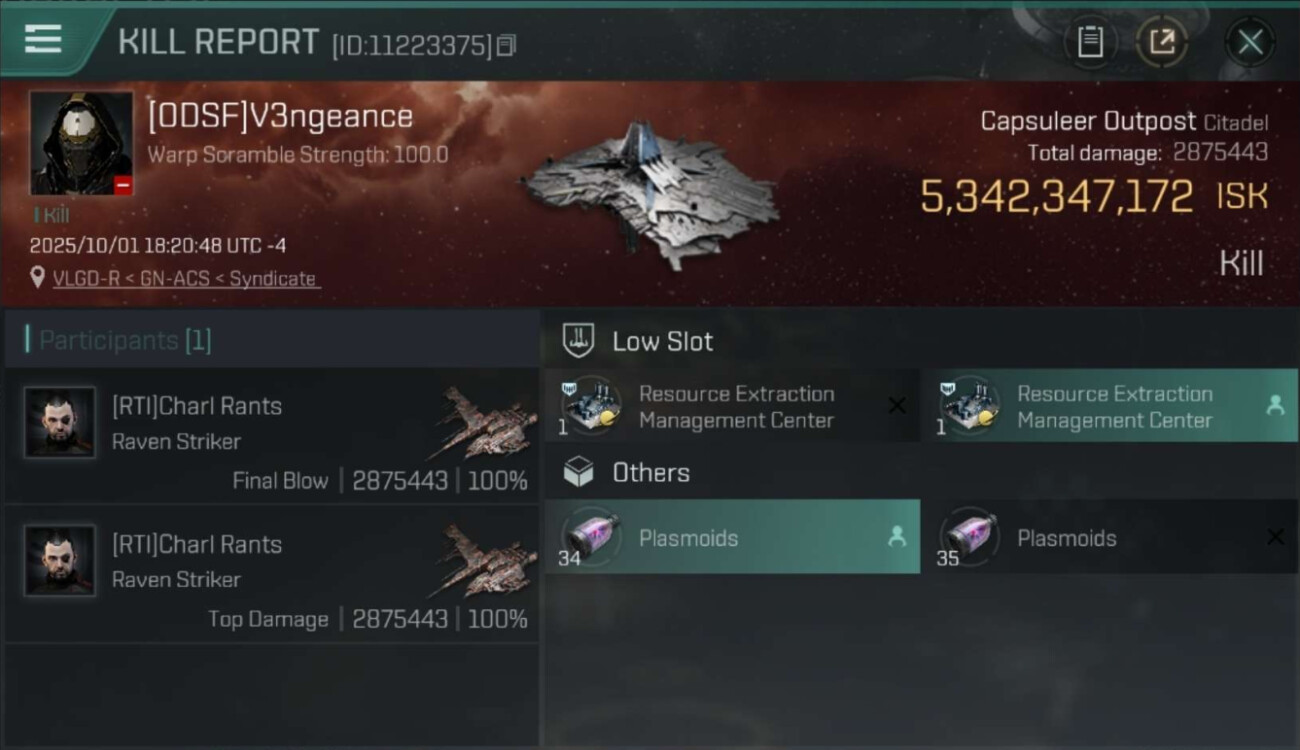Open the hamburger menu
Viewport: 1300px width, 750px height.
coord(43,40)
